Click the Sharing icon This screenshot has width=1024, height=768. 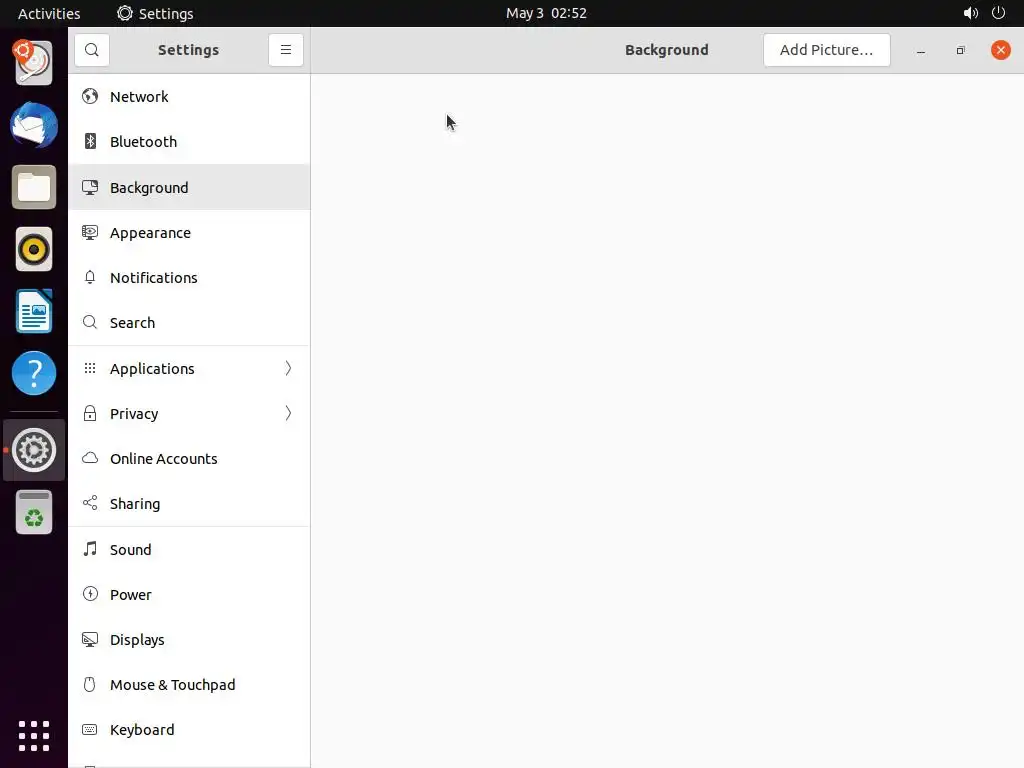coord(90,503)
